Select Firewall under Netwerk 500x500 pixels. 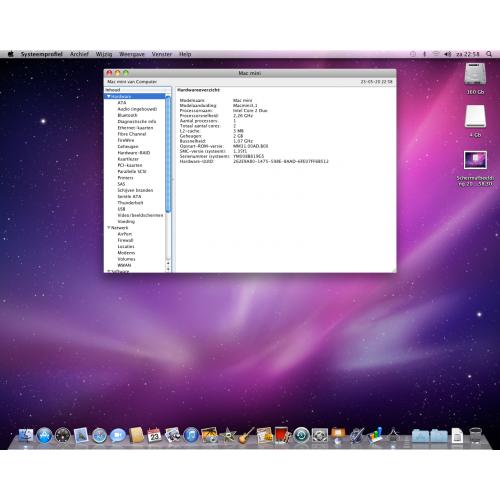pos(125,240)
